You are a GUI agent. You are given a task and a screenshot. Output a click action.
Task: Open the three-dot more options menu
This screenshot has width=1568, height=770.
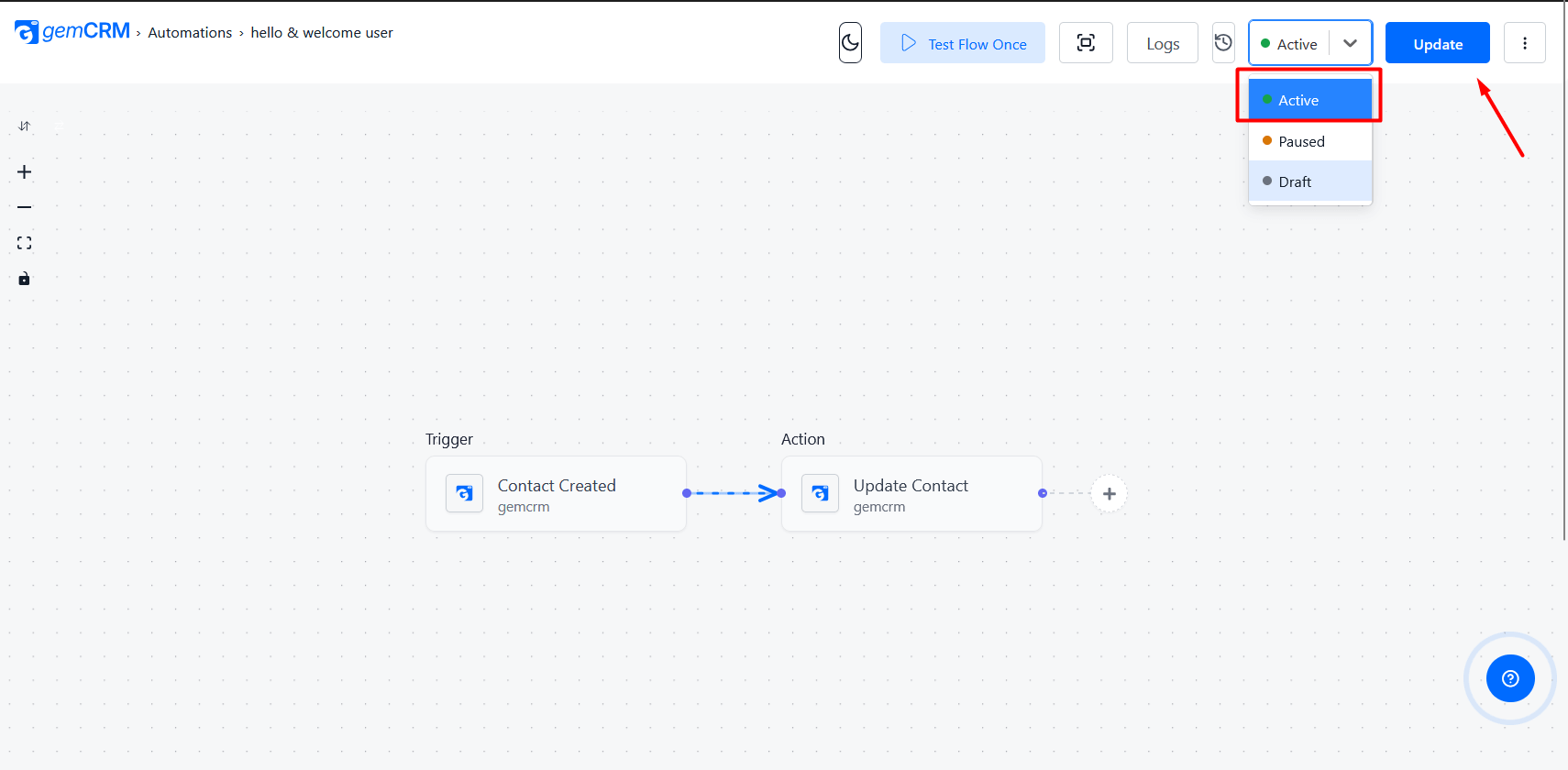(x=1525, y=43)
